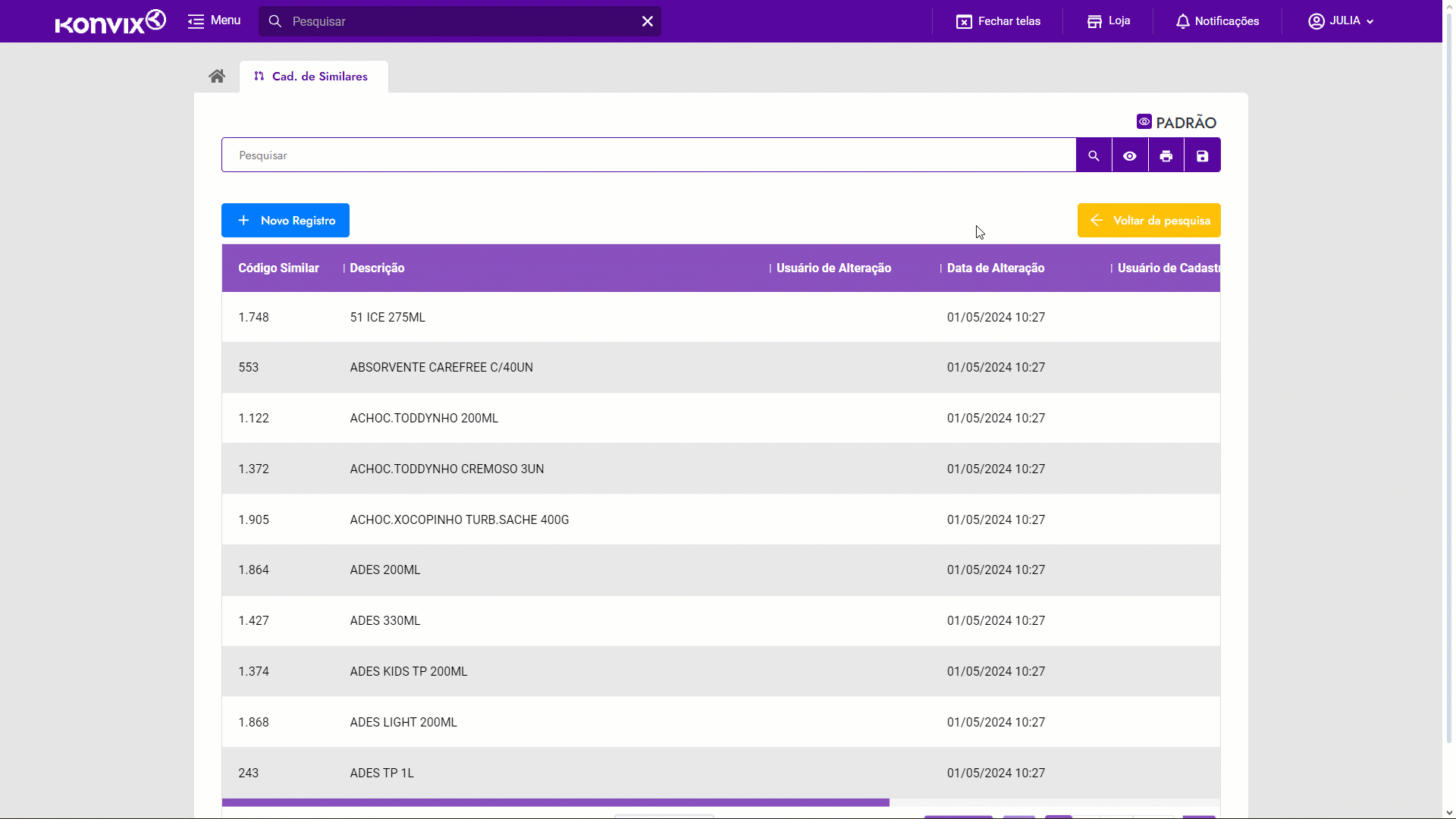Click the eye view icon in toolbar
The width and height of the screenshot is (1456, 819).
click(1130, 155)
